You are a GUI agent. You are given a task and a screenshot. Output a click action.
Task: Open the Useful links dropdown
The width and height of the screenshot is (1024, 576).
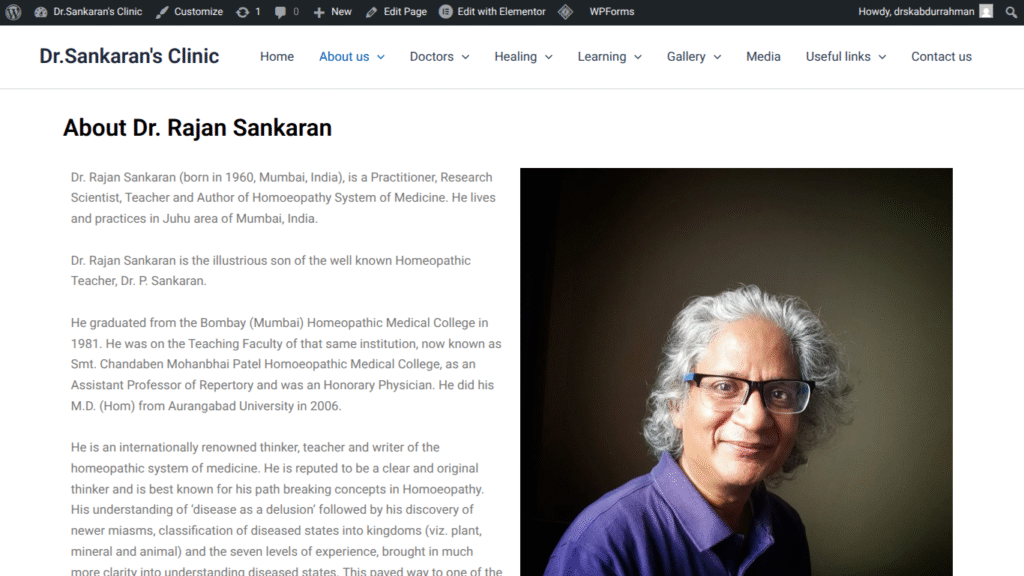coord(846,57)
